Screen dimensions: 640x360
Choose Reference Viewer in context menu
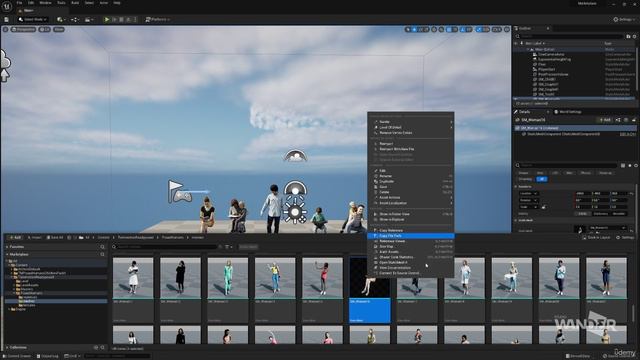[x=411, y=241]
